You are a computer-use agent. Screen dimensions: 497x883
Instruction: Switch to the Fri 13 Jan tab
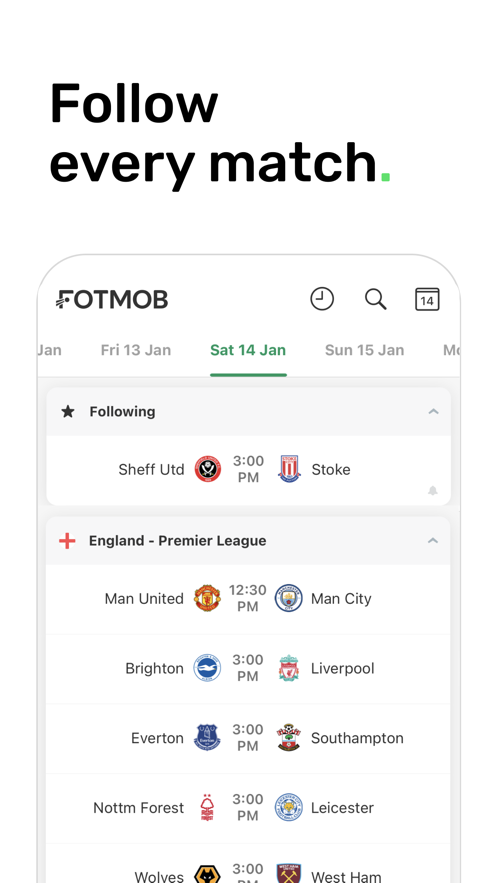coord(136,350)
